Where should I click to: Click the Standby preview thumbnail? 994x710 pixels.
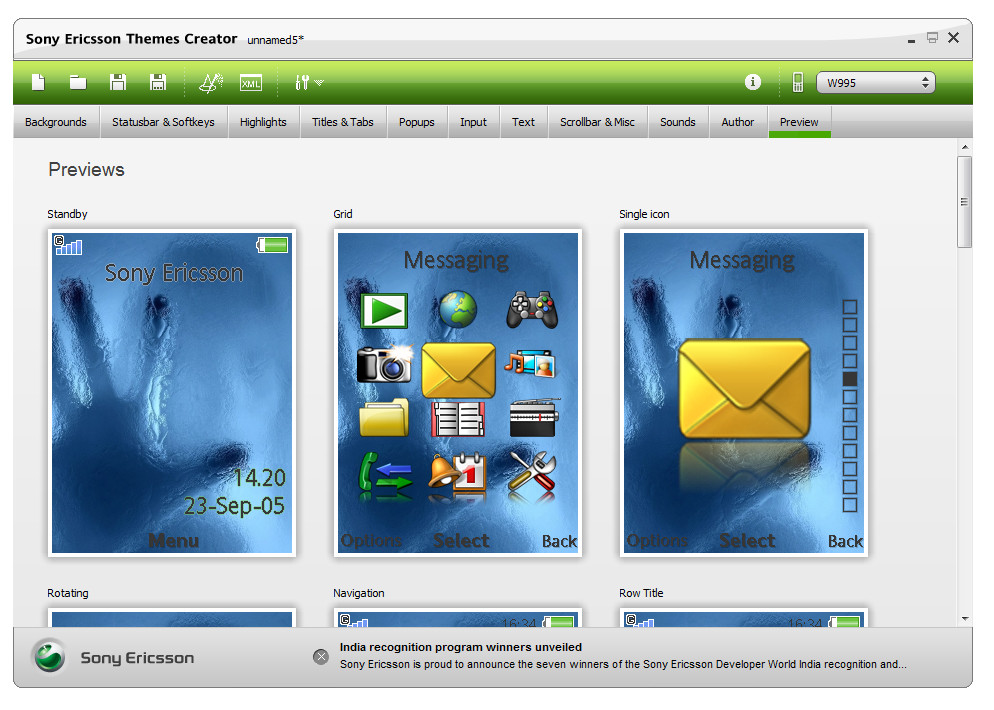point(172,392)
